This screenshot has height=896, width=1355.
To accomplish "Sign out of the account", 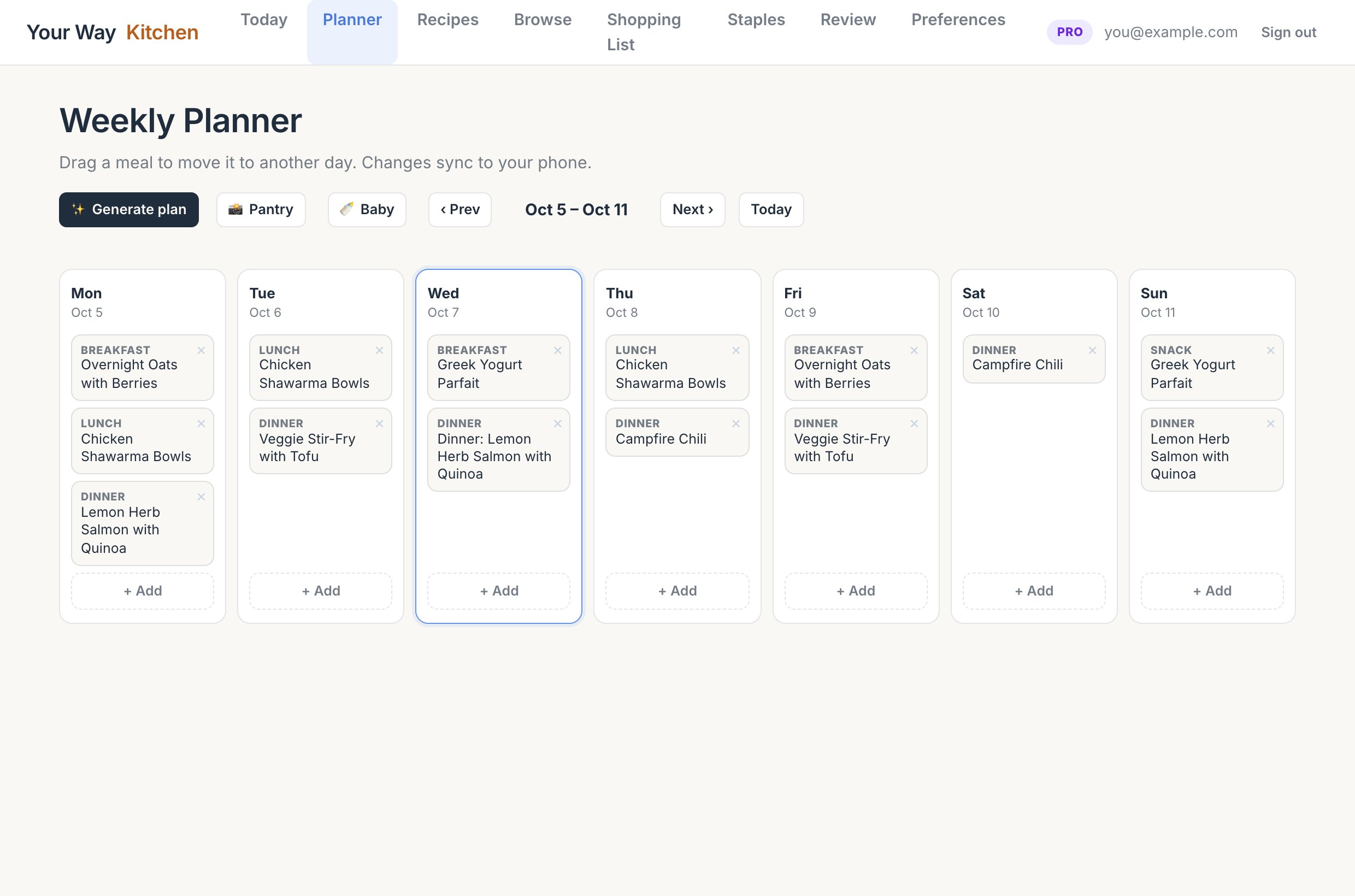I will [1289, 33].
